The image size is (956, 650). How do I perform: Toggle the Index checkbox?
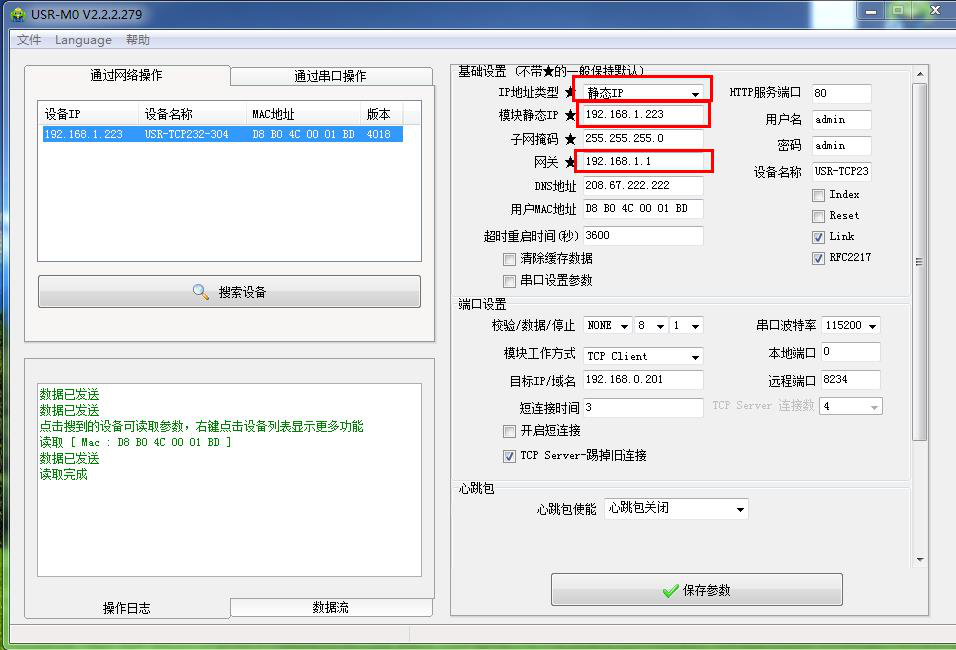click(818, 195)
